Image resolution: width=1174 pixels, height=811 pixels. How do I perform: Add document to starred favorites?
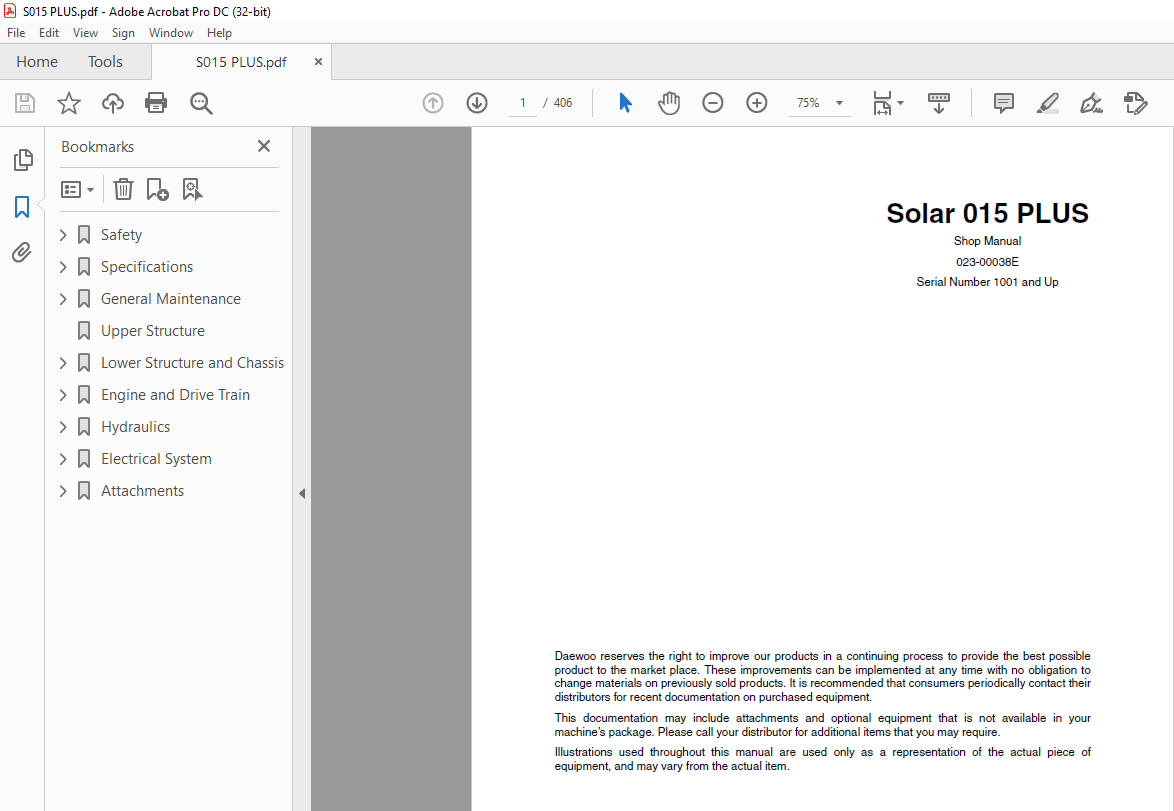pos(69,103)
